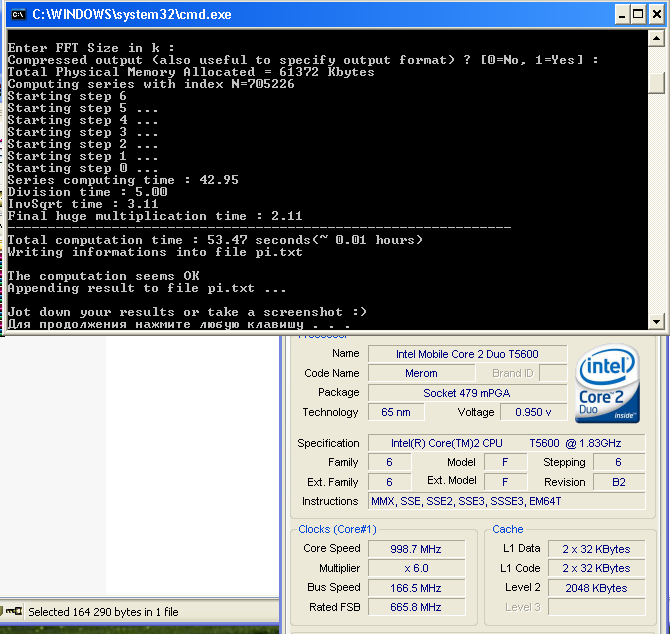This screenshot has height=634, width=670.
Task: Click the Voltage value 0.950 v
Action: [x=533, y=412]
